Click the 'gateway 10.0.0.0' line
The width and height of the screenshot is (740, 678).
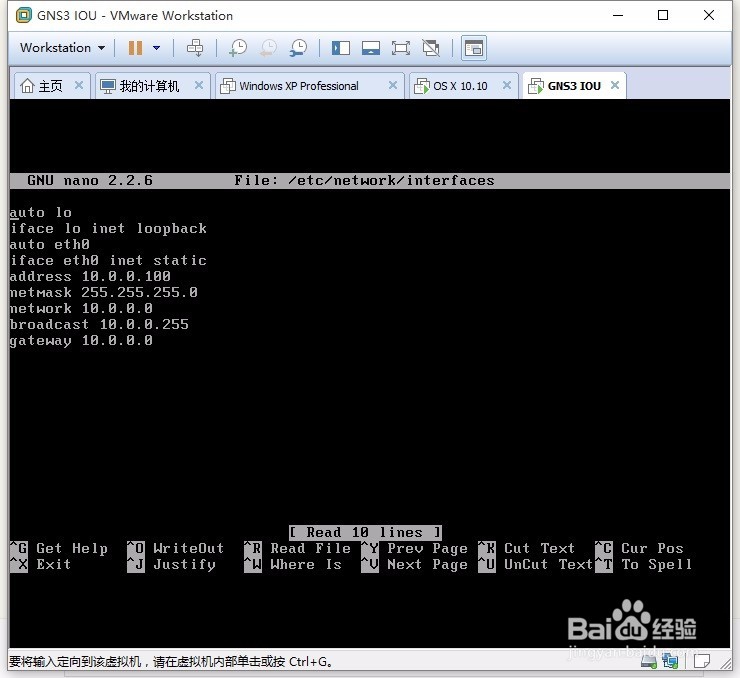click(x=81, y=341)
